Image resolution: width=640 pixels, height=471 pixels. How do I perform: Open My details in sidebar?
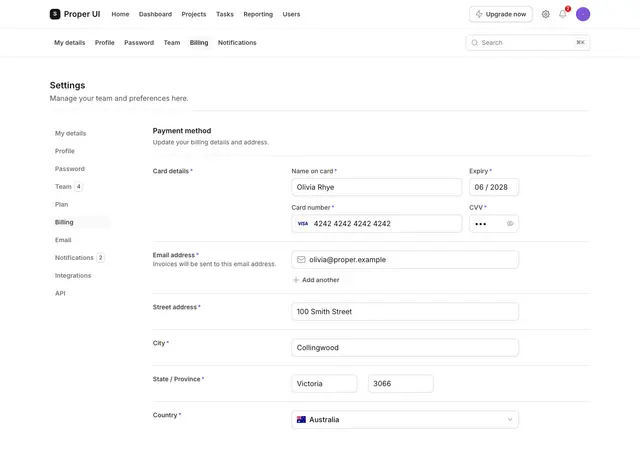click(x=71, y=133)
